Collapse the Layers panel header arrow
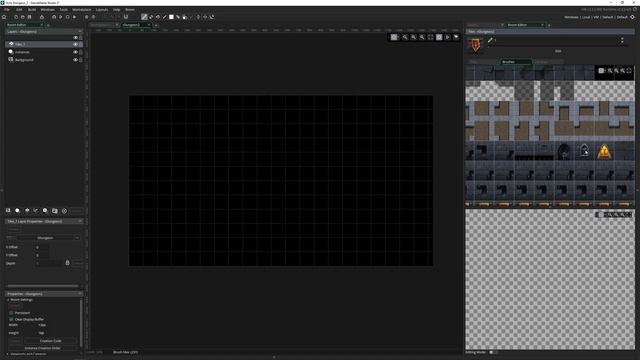640x360 pixels. (x=80, y=31)
